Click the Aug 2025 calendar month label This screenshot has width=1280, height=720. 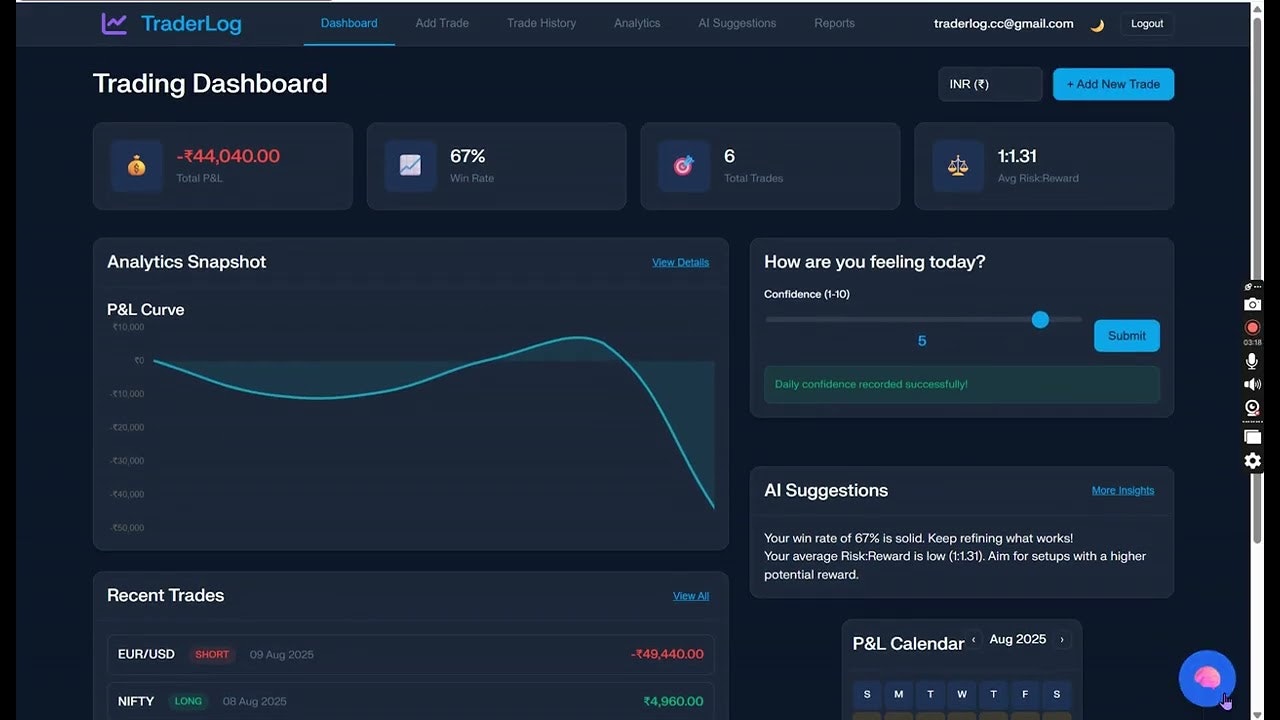1018,640
